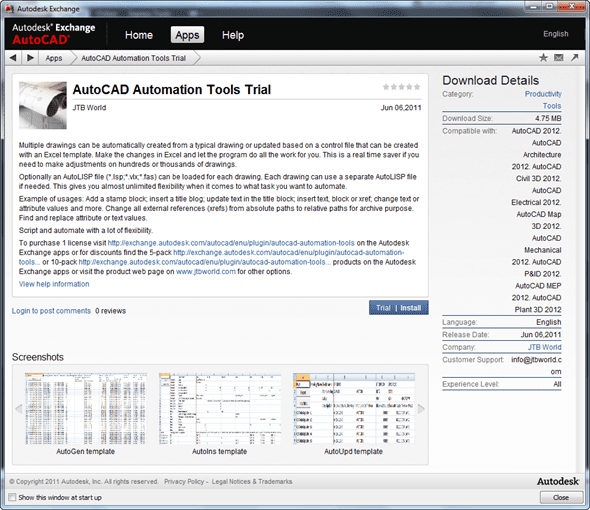Click the Autodesk logo in footer

tap(558, 481)
